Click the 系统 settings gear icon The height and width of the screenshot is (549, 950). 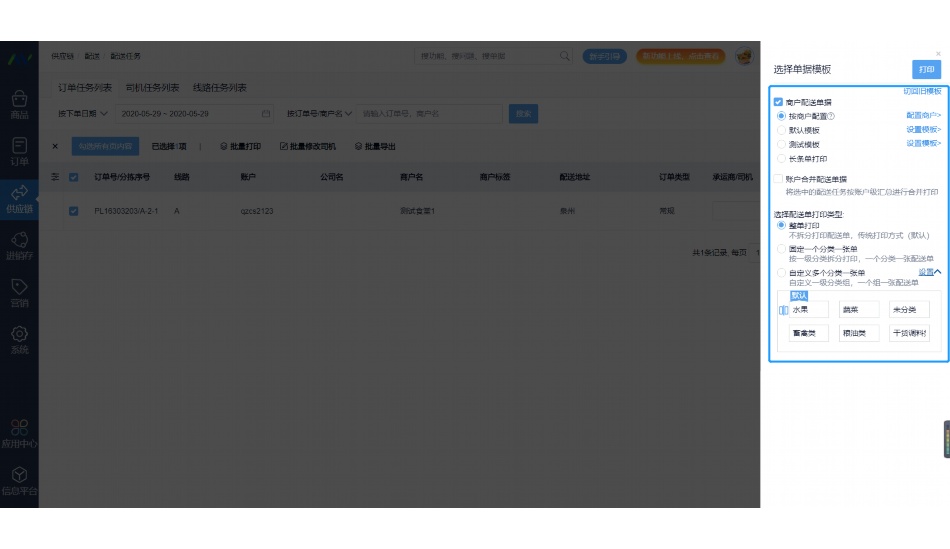[x=19, y=334]
